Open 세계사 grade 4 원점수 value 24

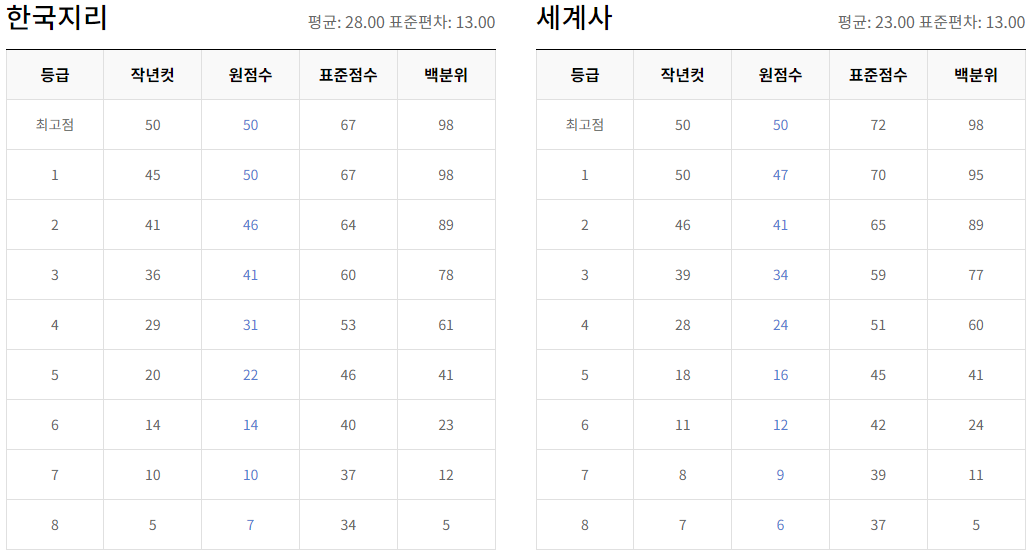(780, 325)
